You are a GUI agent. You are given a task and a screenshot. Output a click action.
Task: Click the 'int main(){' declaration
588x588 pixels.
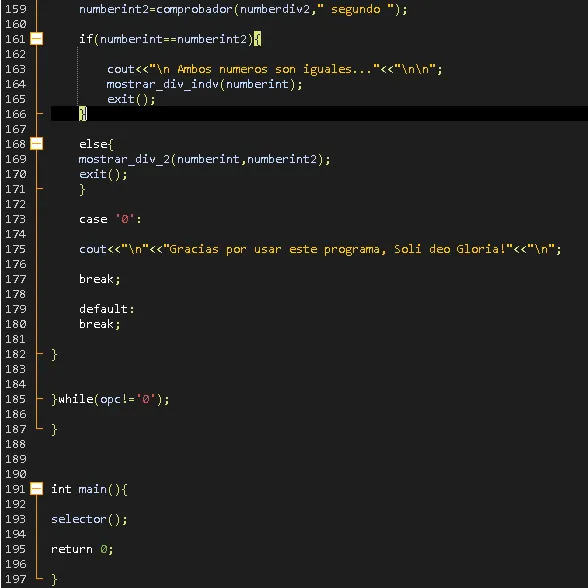[x=89, y=489]
